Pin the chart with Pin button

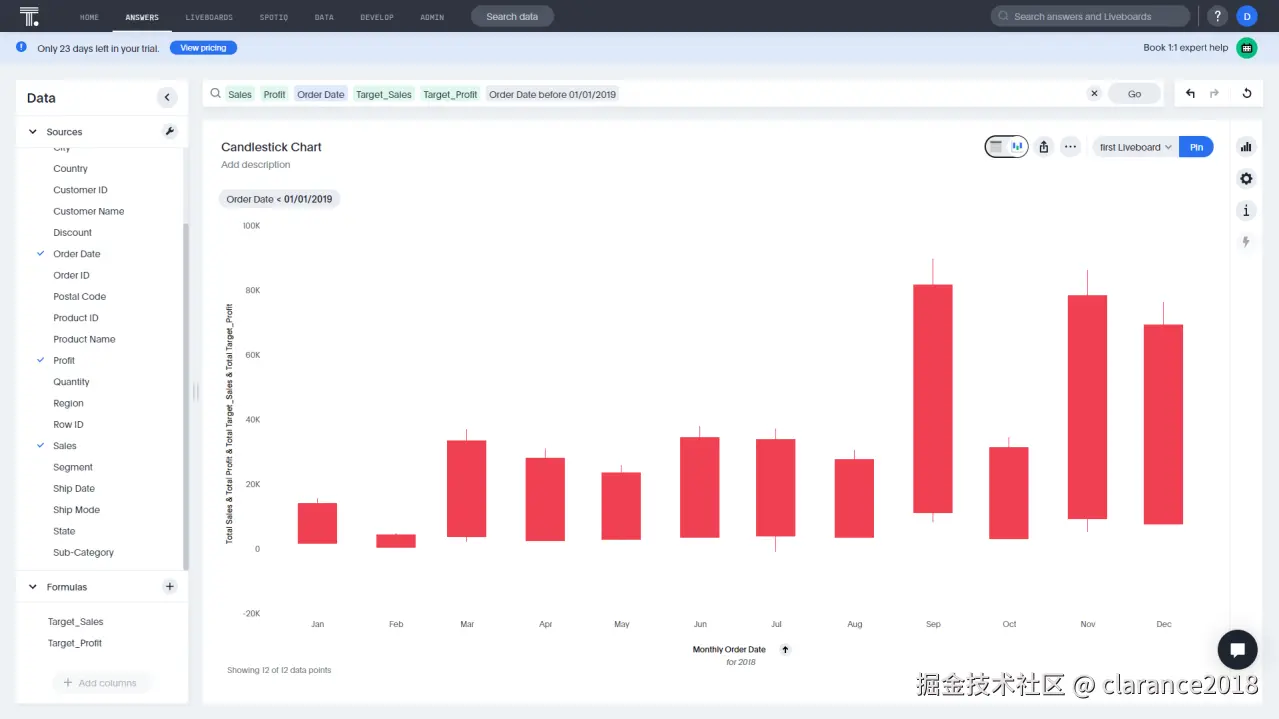coord(1196,147)
